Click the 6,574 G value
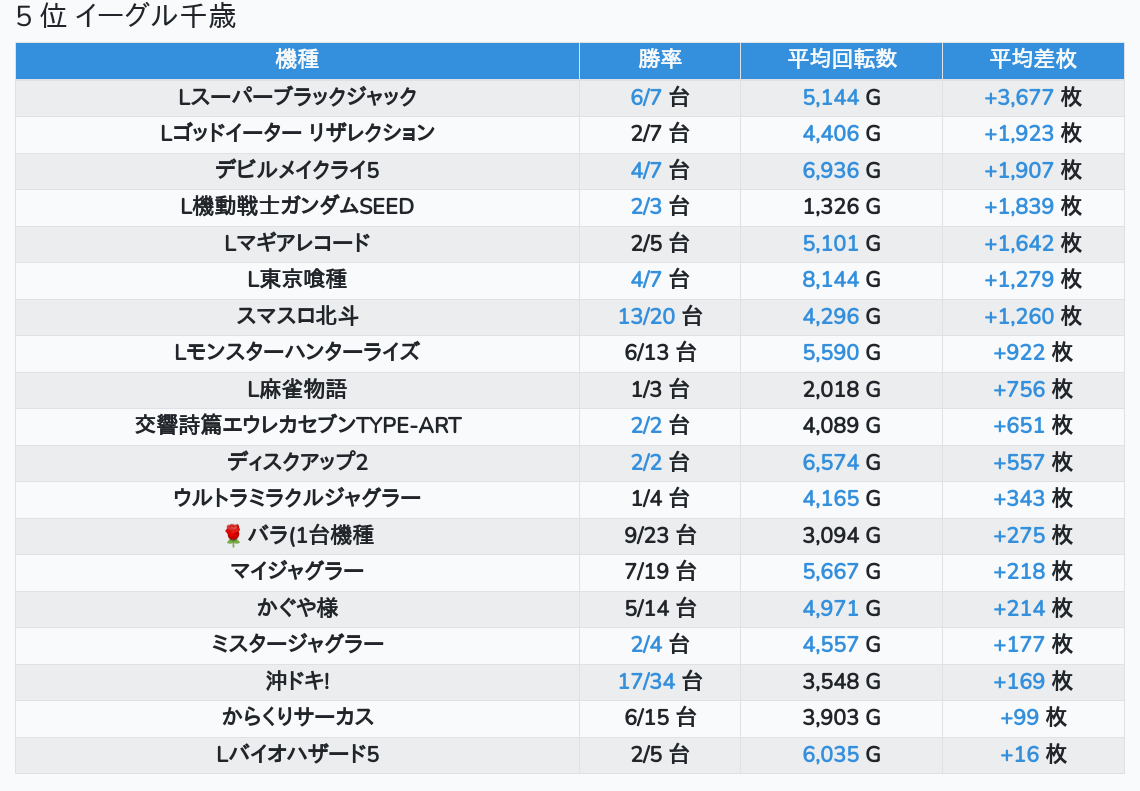This screenshot has width=1140, height=791. [841, 462]
